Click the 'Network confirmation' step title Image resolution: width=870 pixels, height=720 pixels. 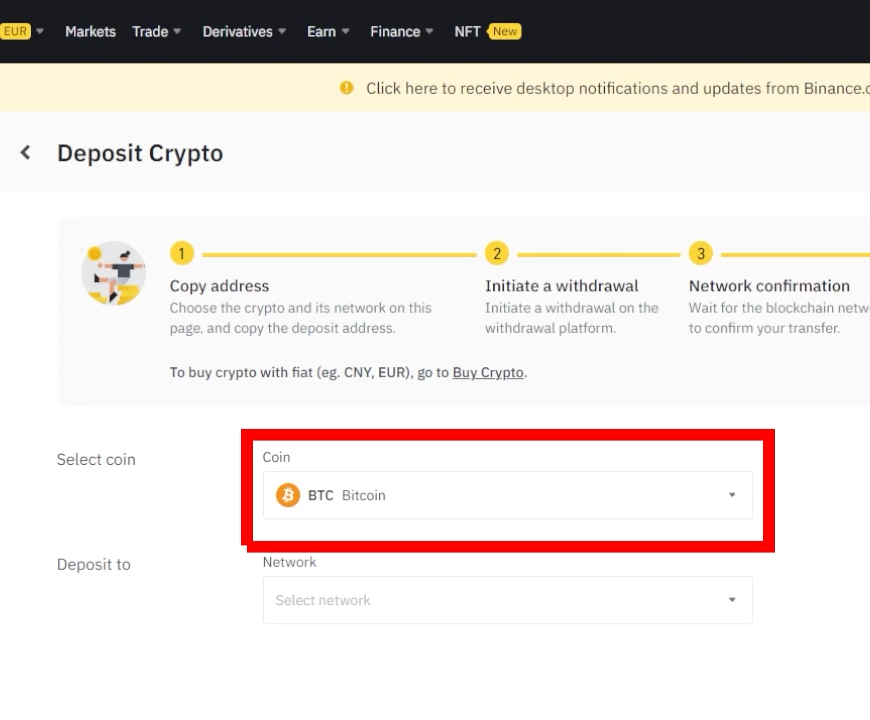pyautogui.click(x=769, y=286)
